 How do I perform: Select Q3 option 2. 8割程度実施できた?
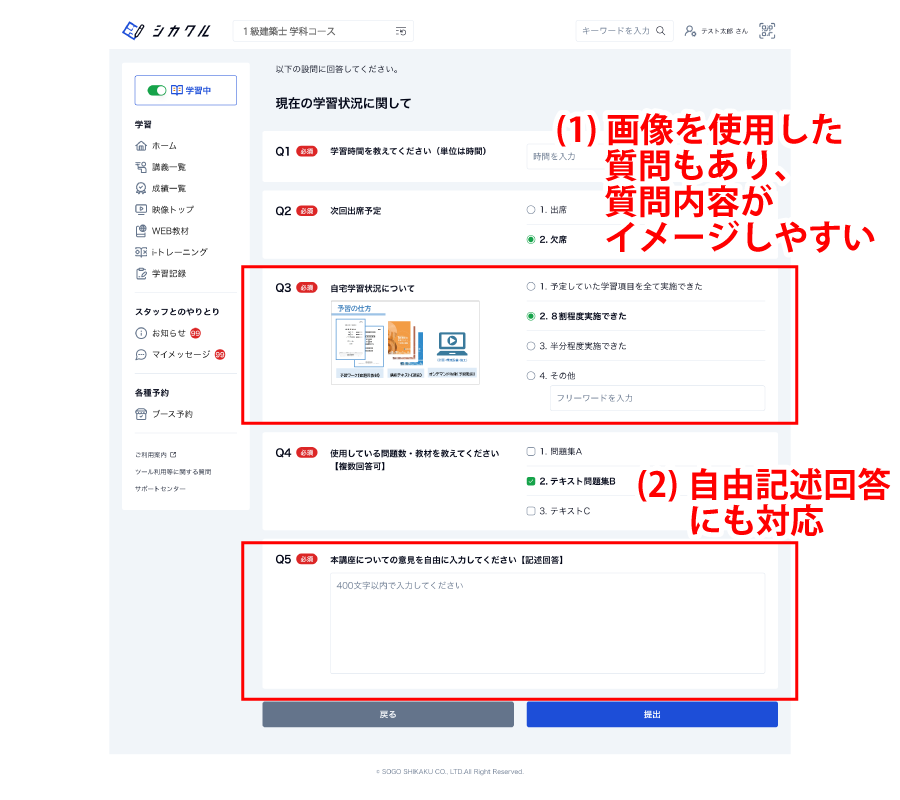tap(531, 316)
